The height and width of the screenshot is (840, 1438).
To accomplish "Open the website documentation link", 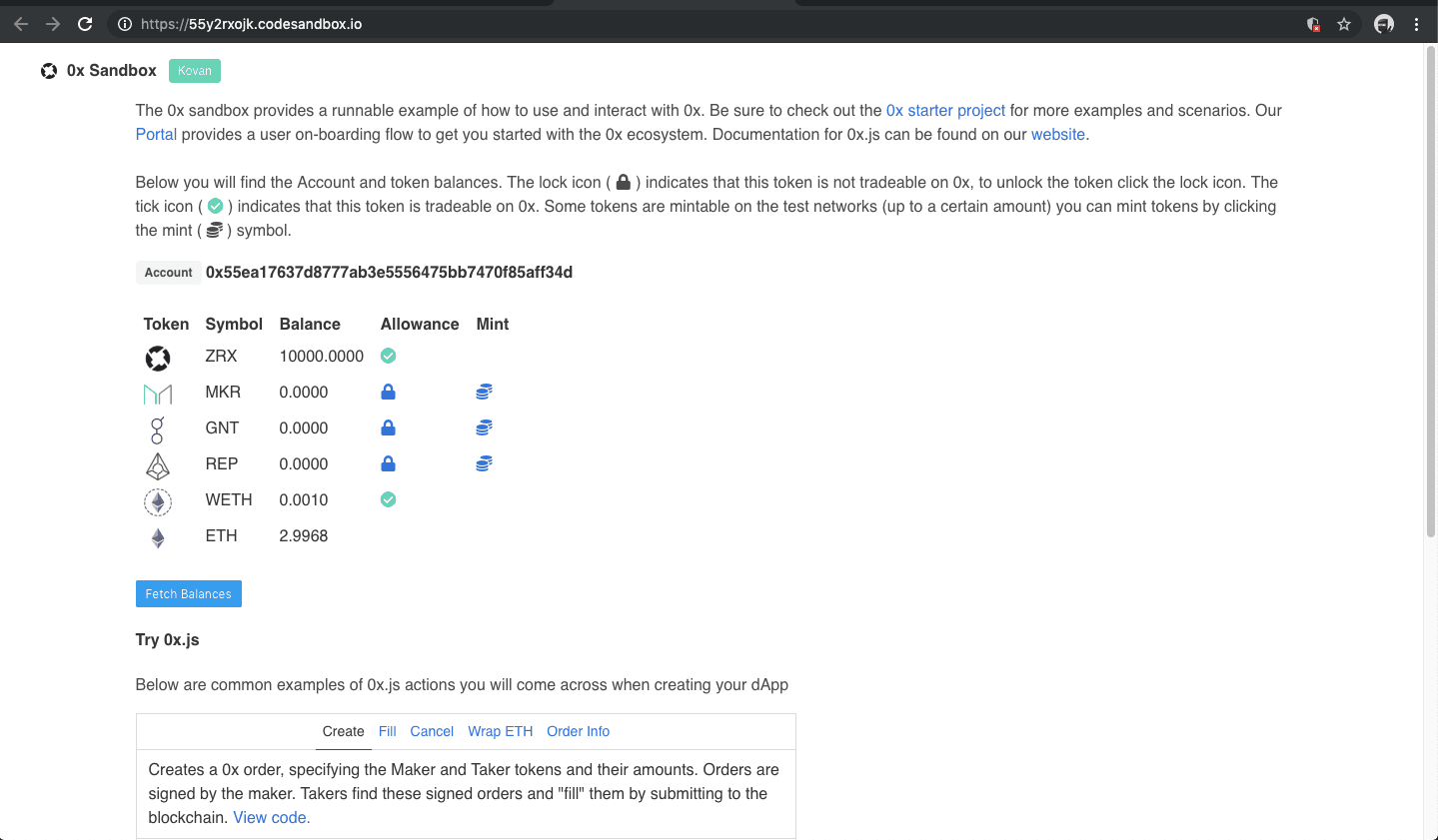I will pyautogui.click(x=1058, y=134).
